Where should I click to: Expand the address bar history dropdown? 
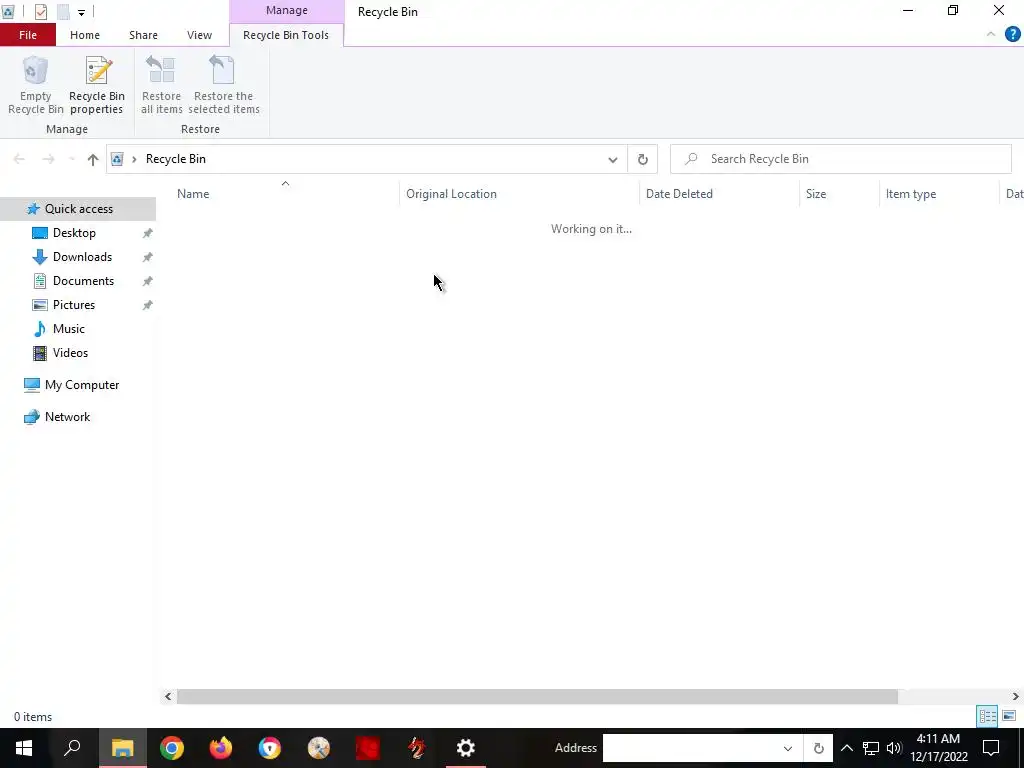pos(613,159)
